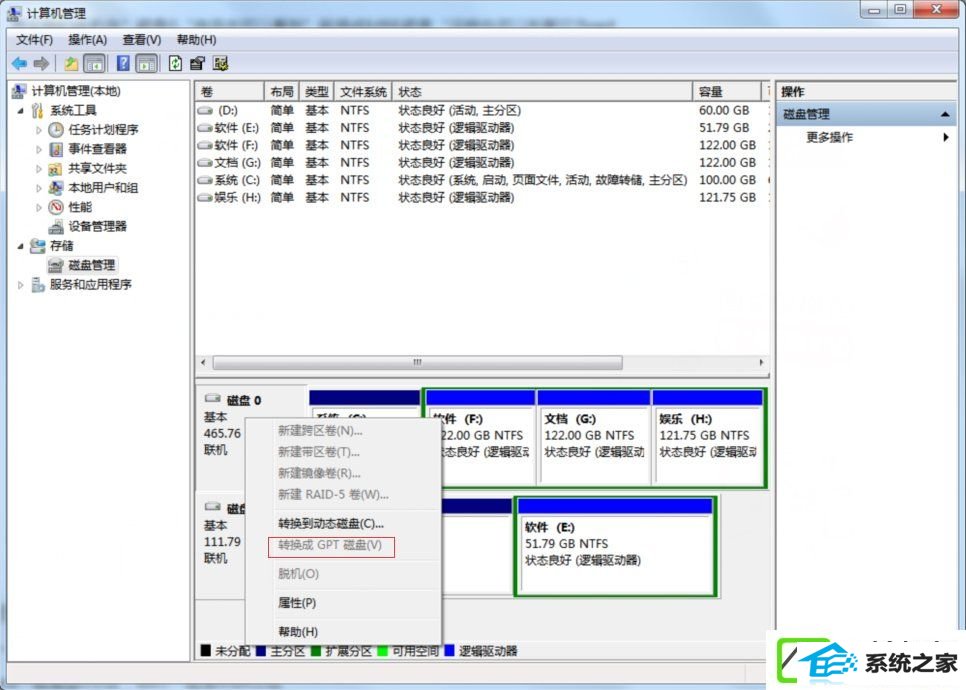Open the 查看(V) menu
The image size is (966, 690).
coord(141,39)
